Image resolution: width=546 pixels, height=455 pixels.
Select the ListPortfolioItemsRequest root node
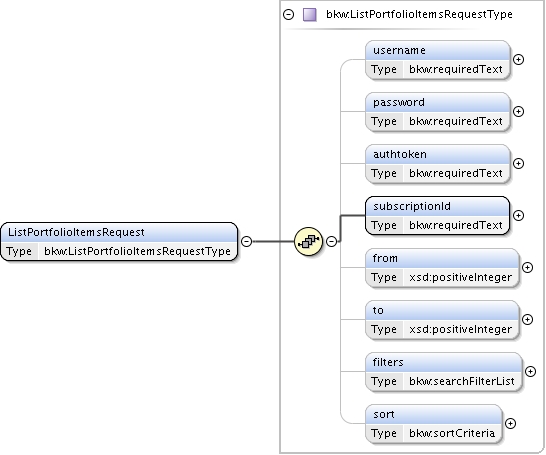pos(119,242)
